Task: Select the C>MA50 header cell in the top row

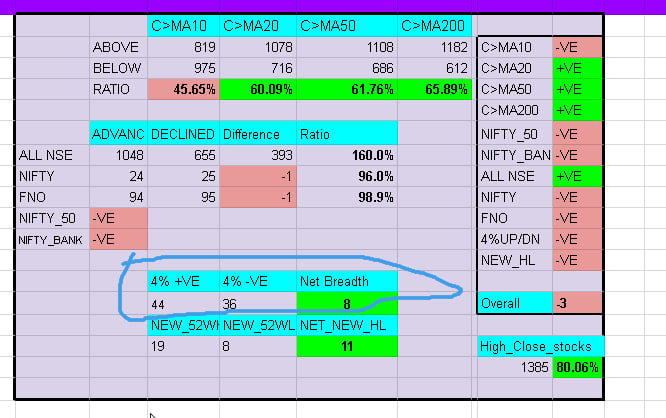Action: click(347, 26)
